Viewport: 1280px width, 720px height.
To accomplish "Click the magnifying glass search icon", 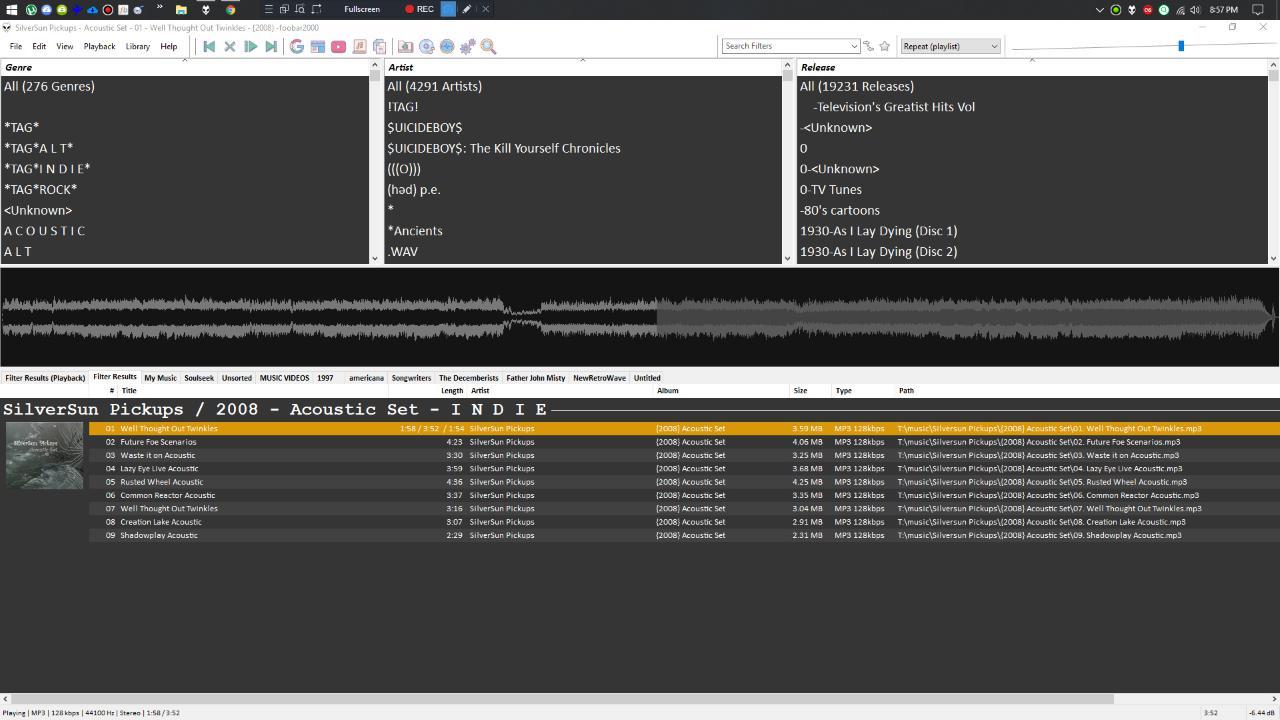I will point(489,46).
